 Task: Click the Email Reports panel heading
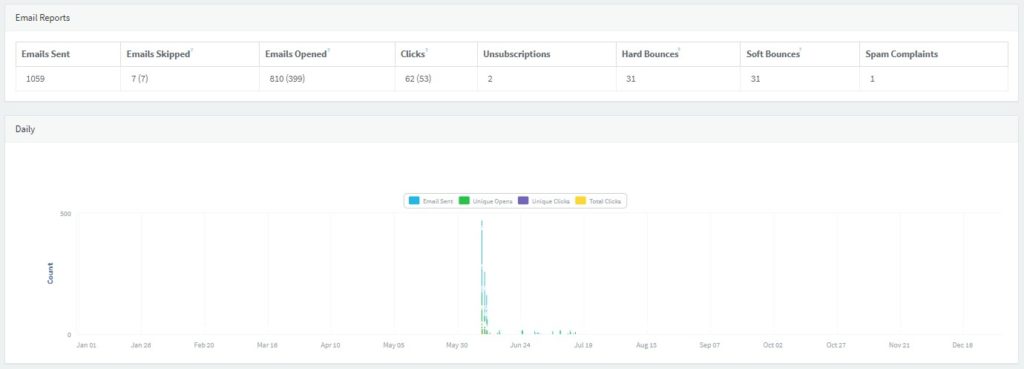click(x=42, y=18)
